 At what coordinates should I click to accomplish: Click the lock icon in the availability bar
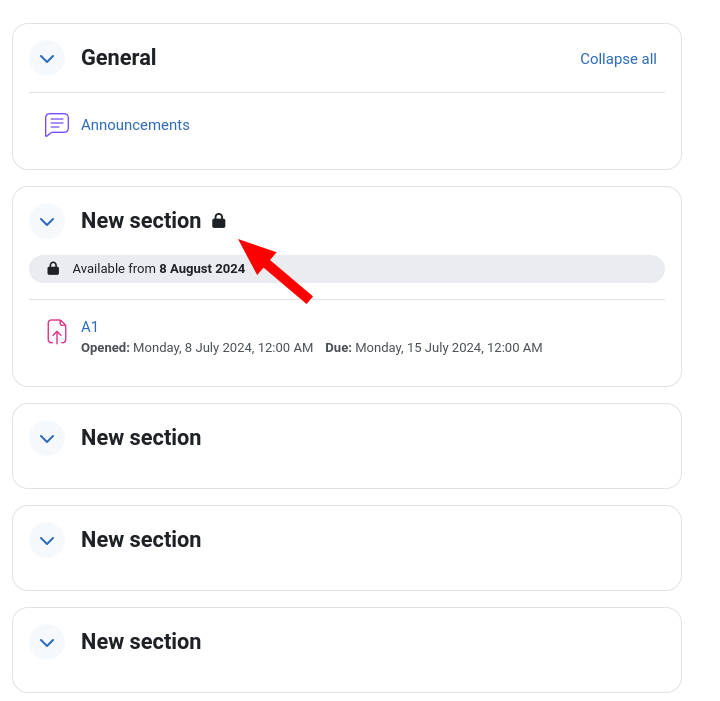[x=53, y=269]
